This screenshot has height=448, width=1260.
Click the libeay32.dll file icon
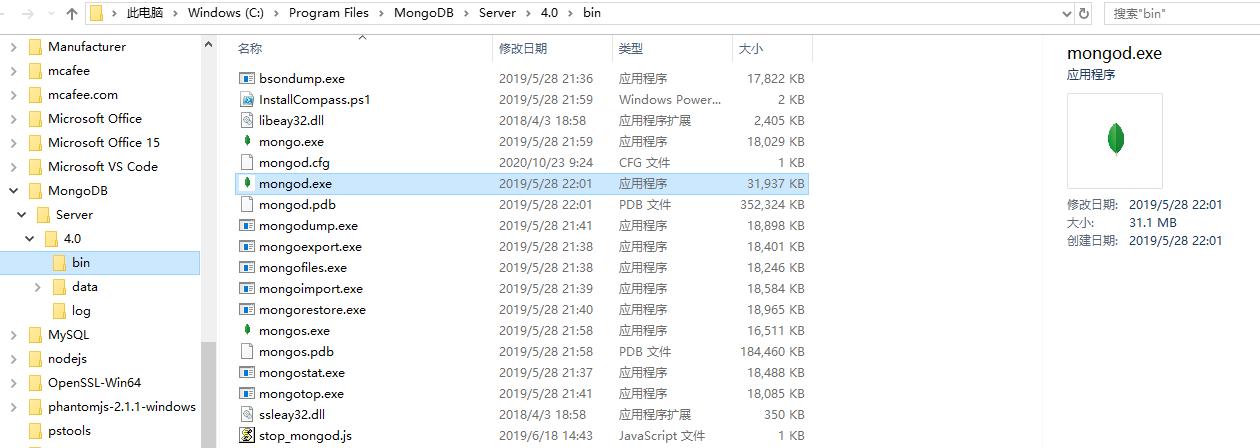[x=248, y=120]
